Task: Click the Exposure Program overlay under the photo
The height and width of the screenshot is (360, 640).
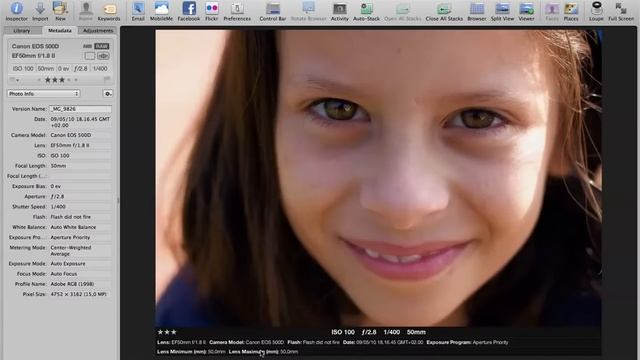Action: [x=467, y=342]
